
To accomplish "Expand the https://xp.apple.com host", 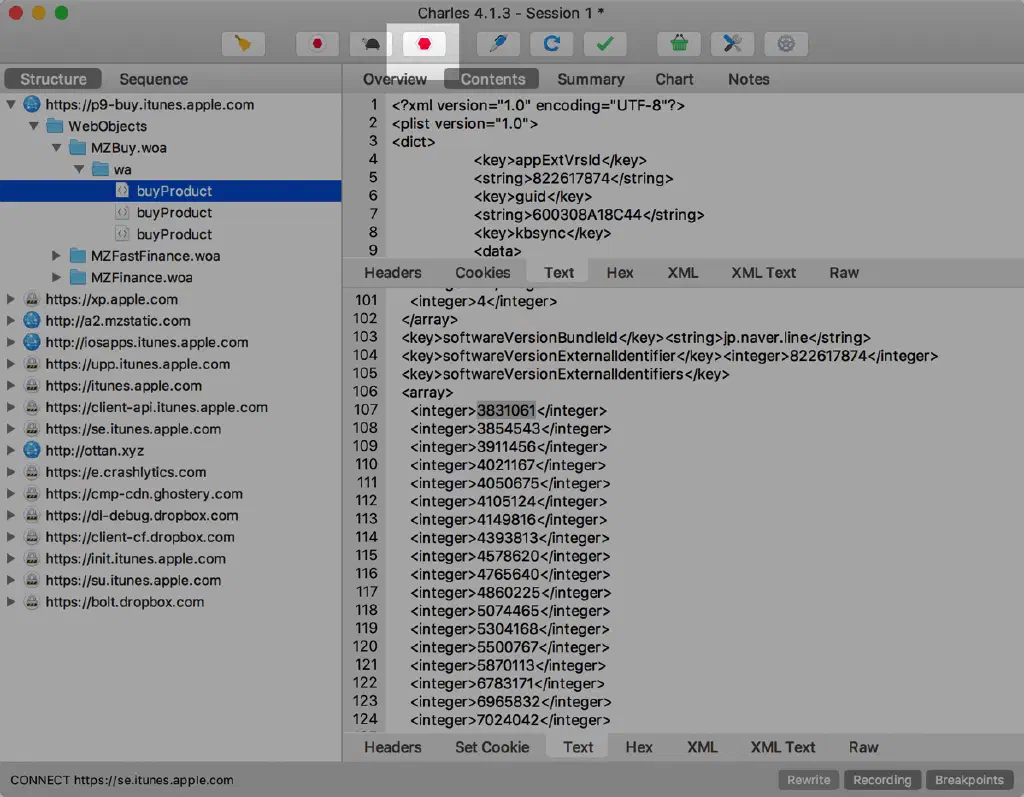I will pyautogui.click(x=12, y=299).
